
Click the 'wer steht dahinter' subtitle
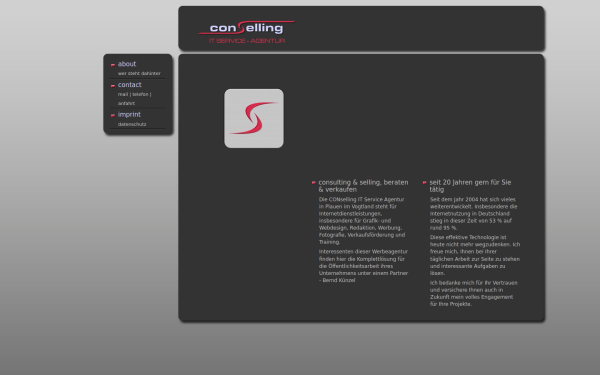[x=139, y=73]
